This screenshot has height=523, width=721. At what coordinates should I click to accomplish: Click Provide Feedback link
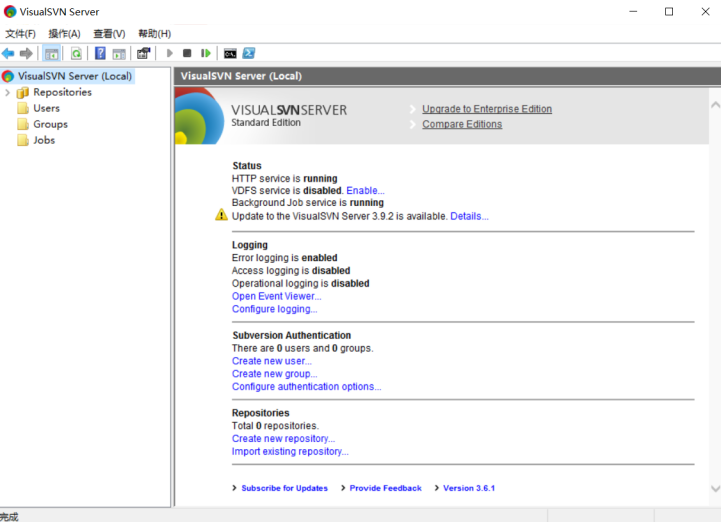tap(385, 488)
